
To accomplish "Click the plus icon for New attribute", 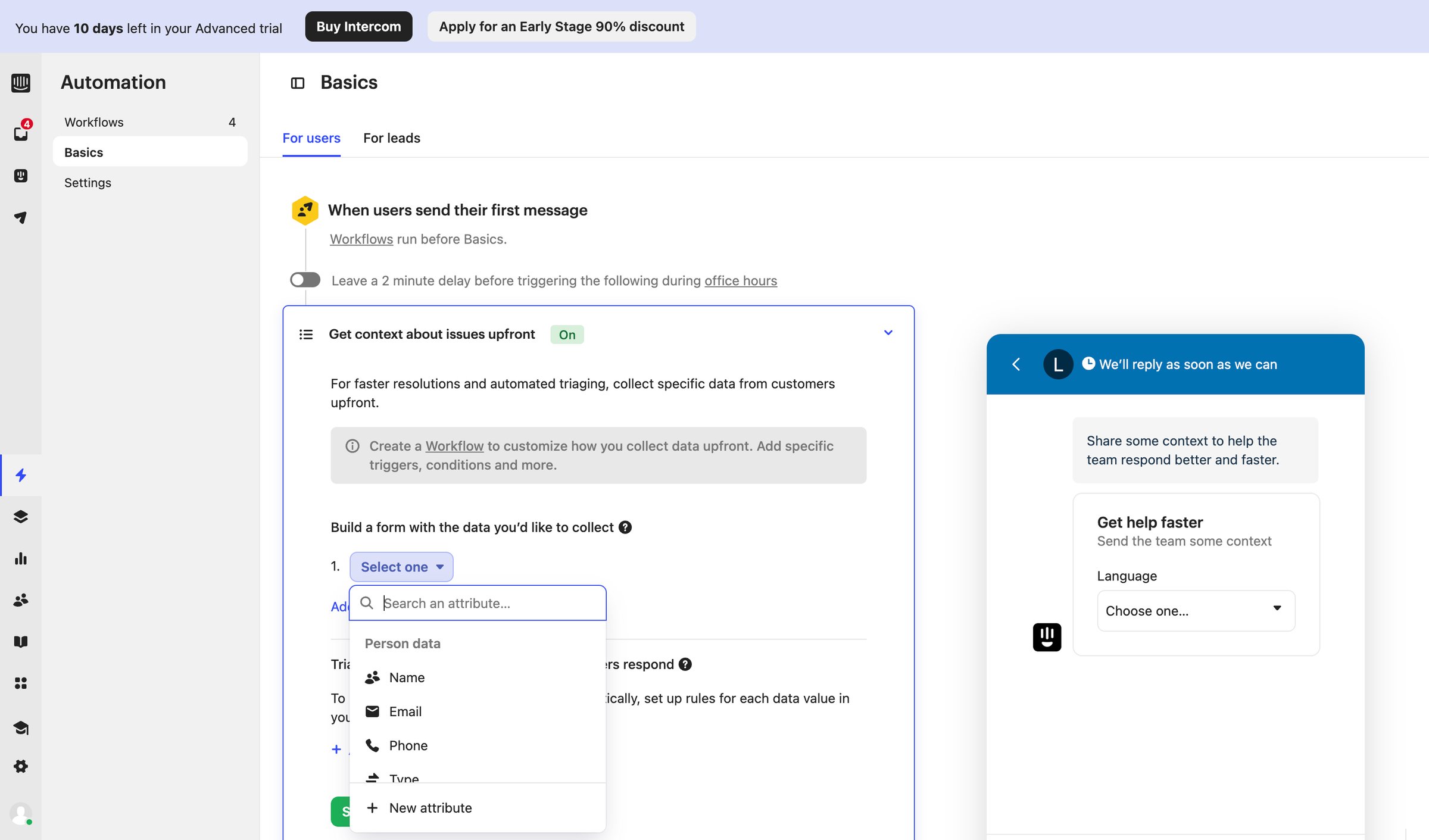I will (372, 808).
